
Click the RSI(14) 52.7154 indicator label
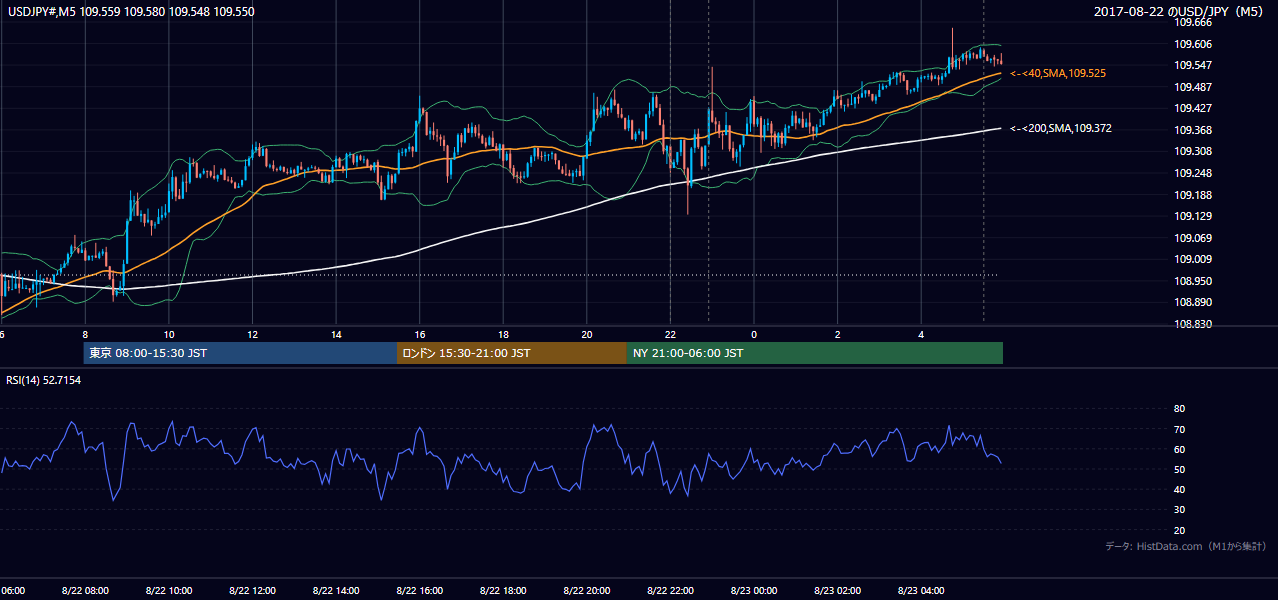pos(44,380)
